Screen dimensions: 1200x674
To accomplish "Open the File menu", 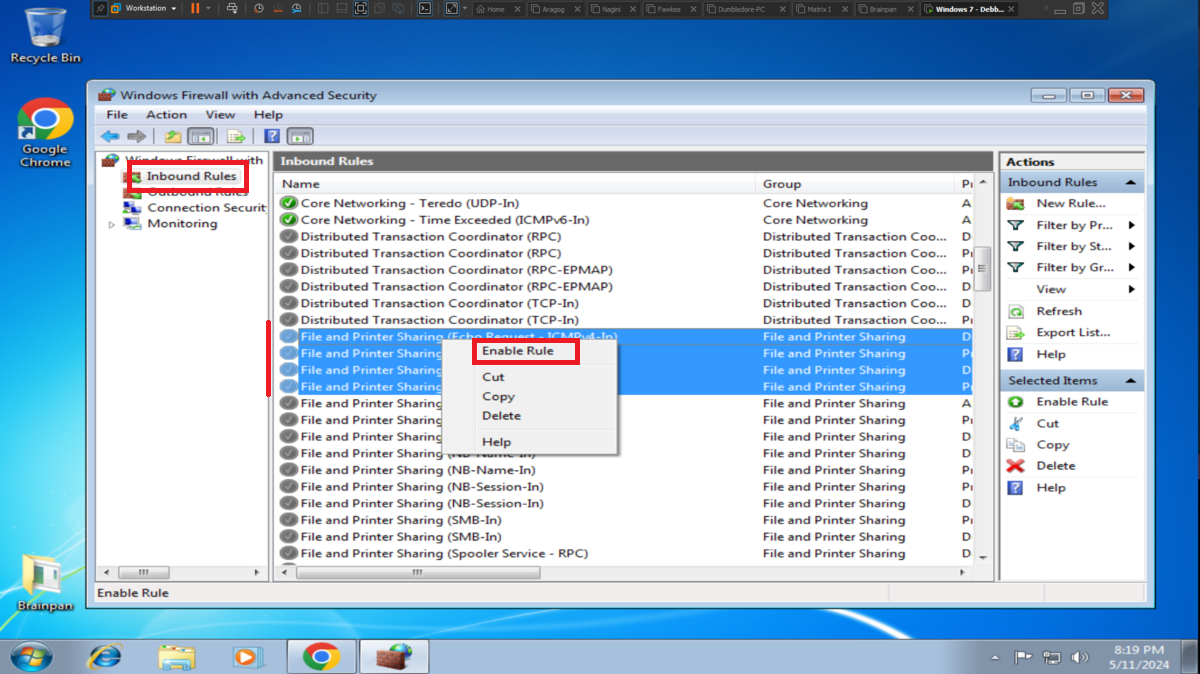I will click(117, 115).
